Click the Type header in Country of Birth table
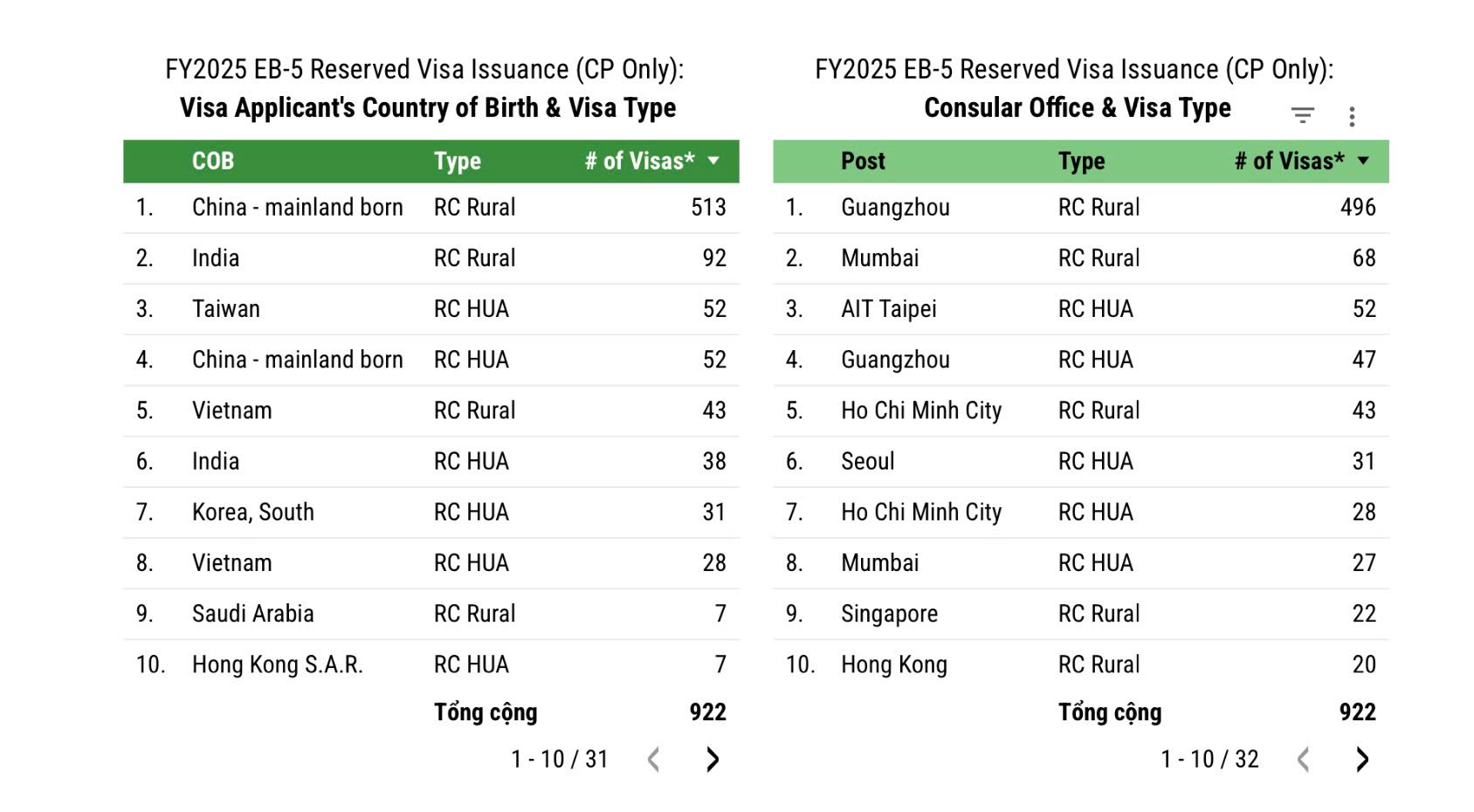This screenshot has height=812, width=1474. pyautogui.click(x=458, y=162)
